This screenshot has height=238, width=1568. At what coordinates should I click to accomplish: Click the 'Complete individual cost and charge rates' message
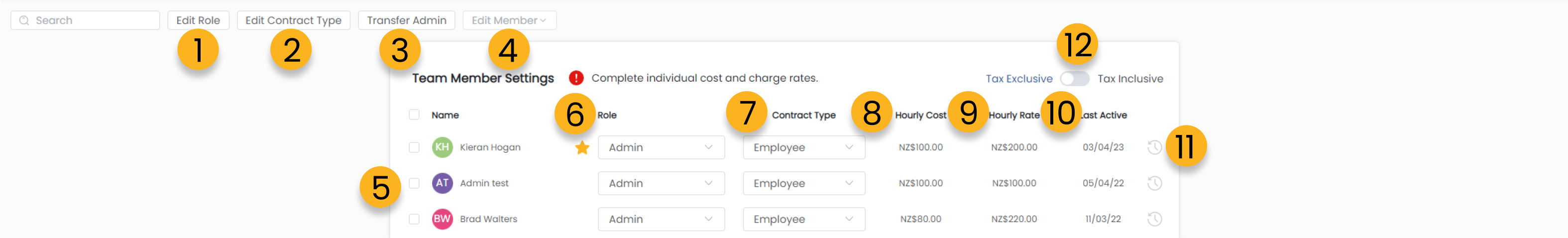704,78
